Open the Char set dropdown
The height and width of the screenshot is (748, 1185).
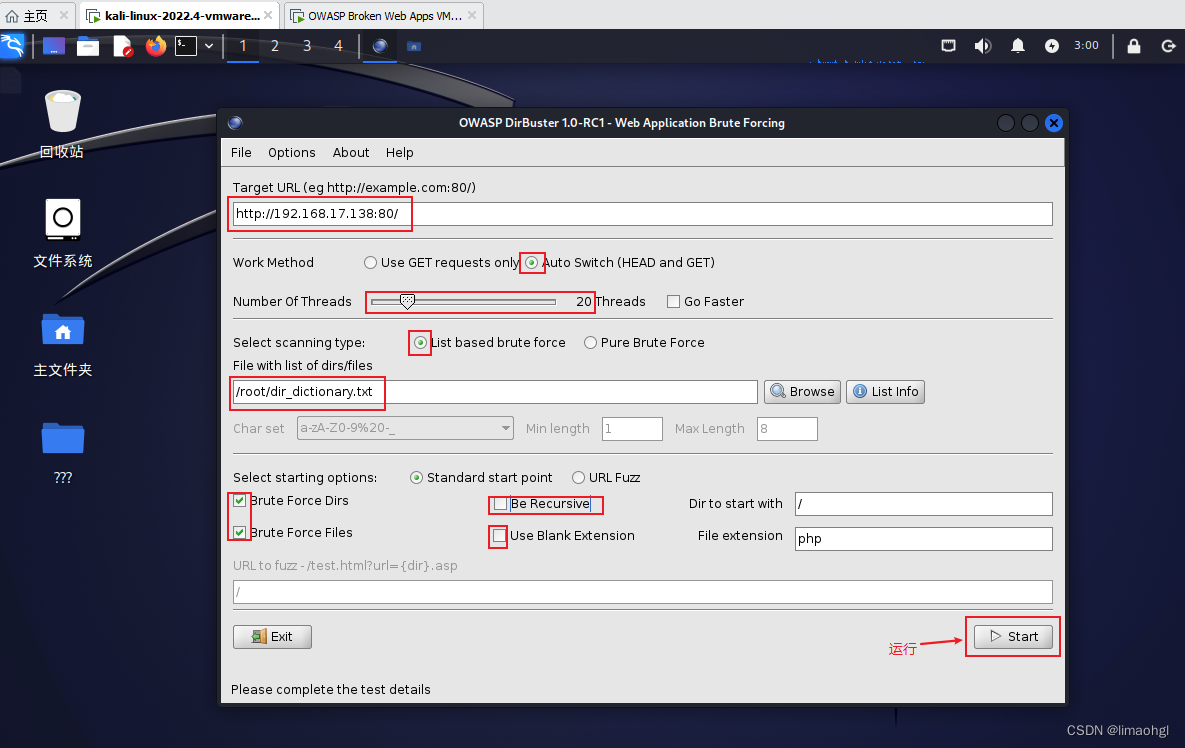(x=405, y=428)
